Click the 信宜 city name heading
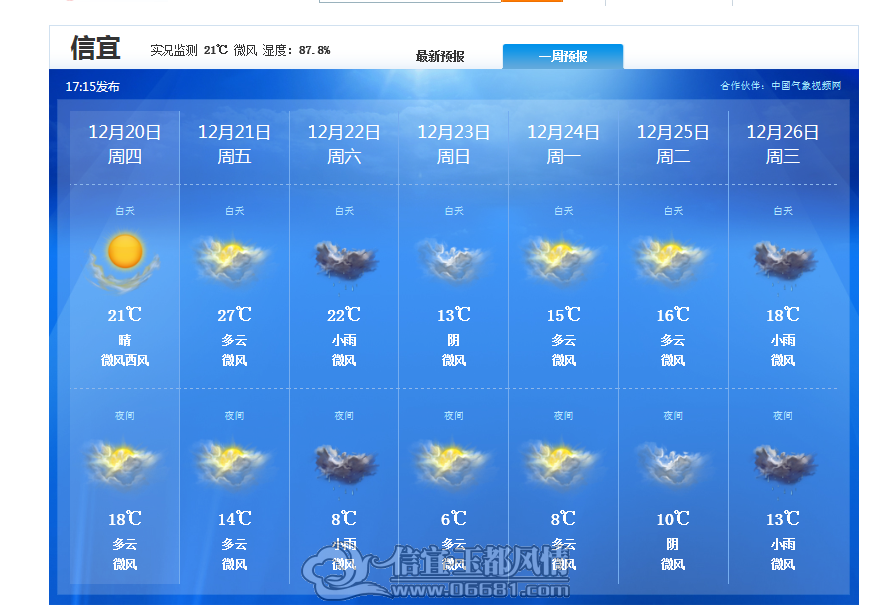Image resolution: width=873 pixels, height=612 pixels. (95, 47)
